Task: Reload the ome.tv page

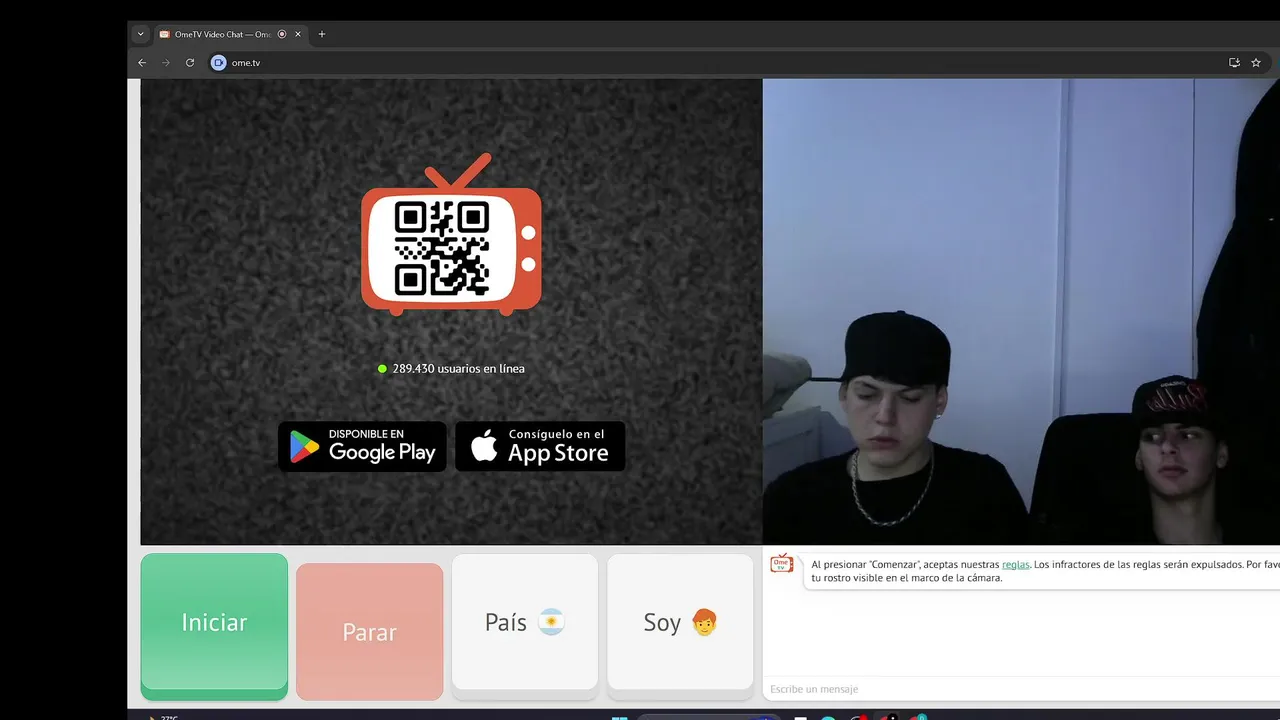Action: pyautogui.click(x=190, y=62)
